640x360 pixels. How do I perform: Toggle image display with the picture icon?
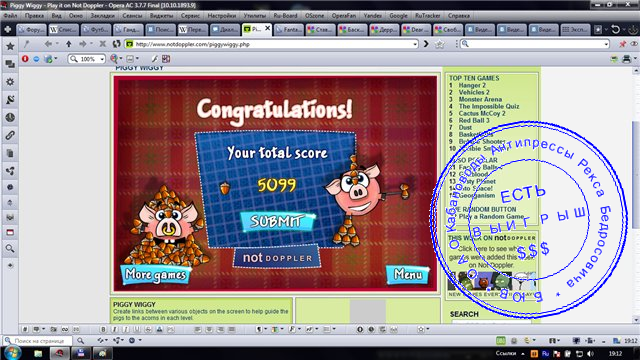(x=130, y=59)
